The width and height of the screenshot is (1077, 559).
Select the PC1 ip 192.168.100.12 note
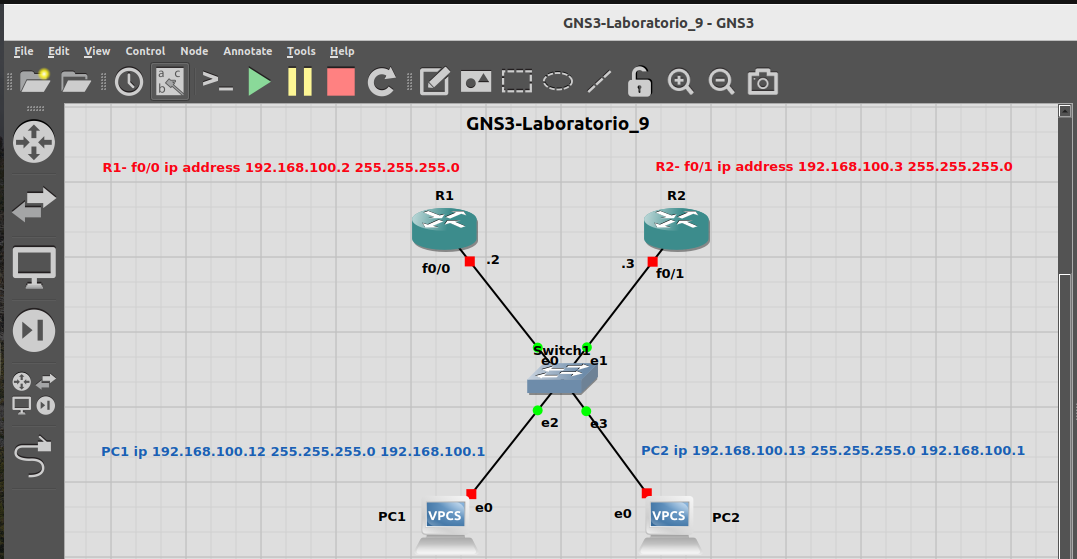click(293, 451)
